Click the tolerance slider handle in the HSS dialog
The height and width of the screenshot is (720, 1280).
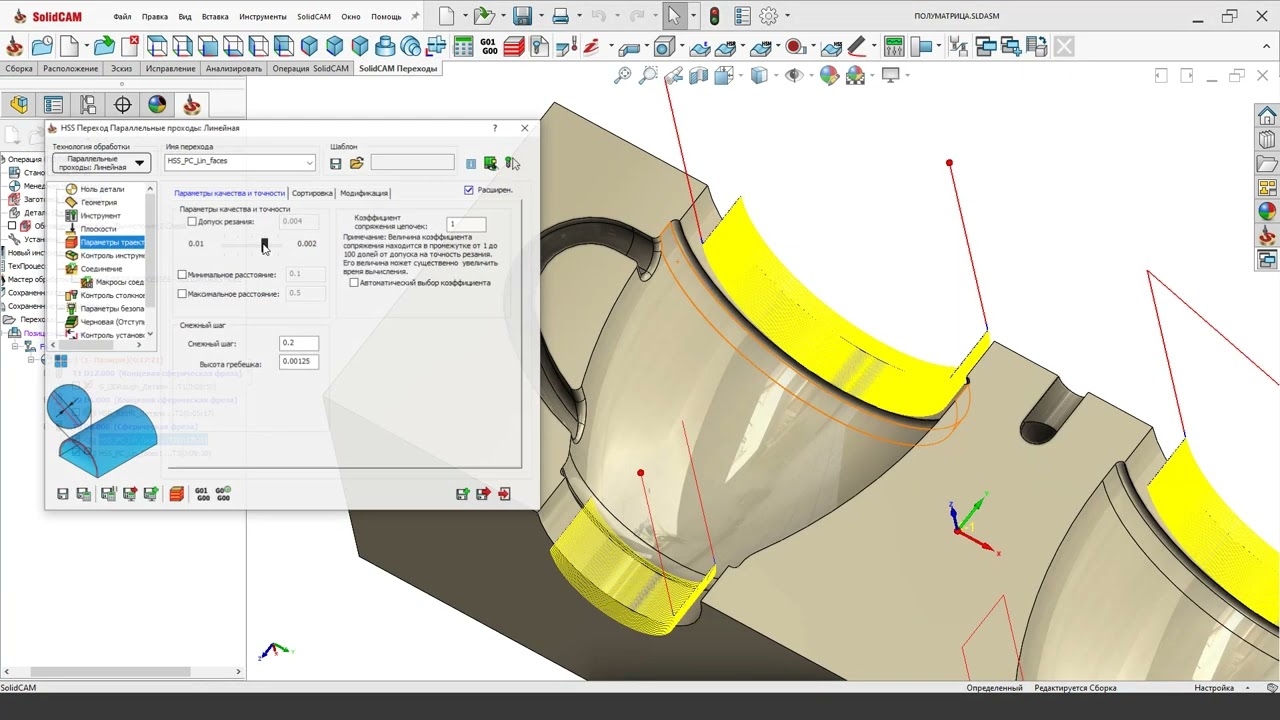pos(265,243)
